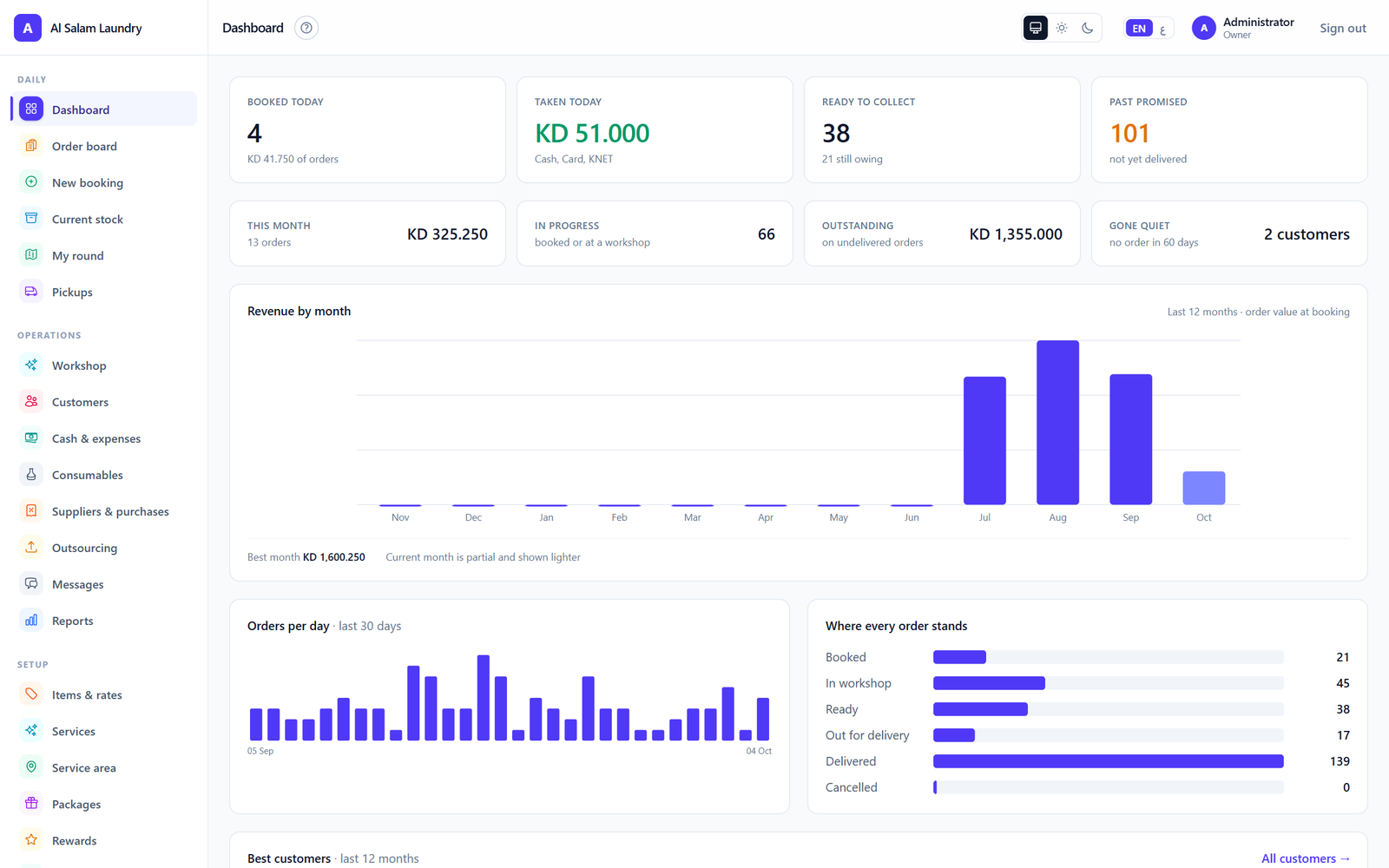Open Services in the Setup menu

click(x=104, y=731)
